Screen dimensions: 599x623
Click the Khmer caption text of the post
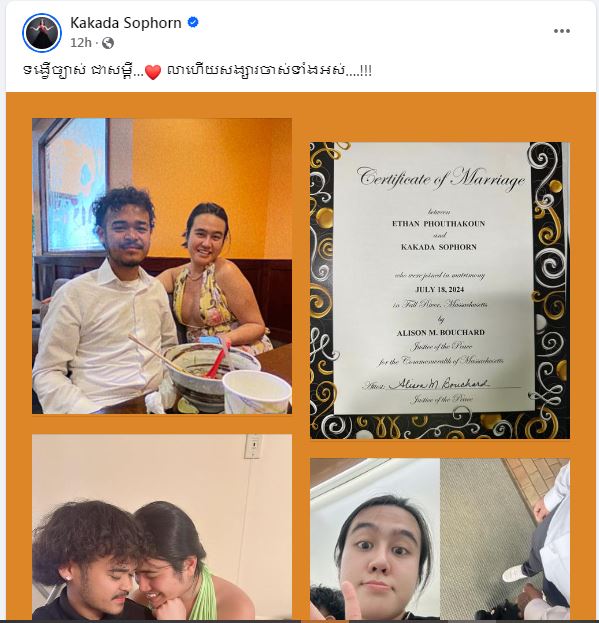coord(197,71)
